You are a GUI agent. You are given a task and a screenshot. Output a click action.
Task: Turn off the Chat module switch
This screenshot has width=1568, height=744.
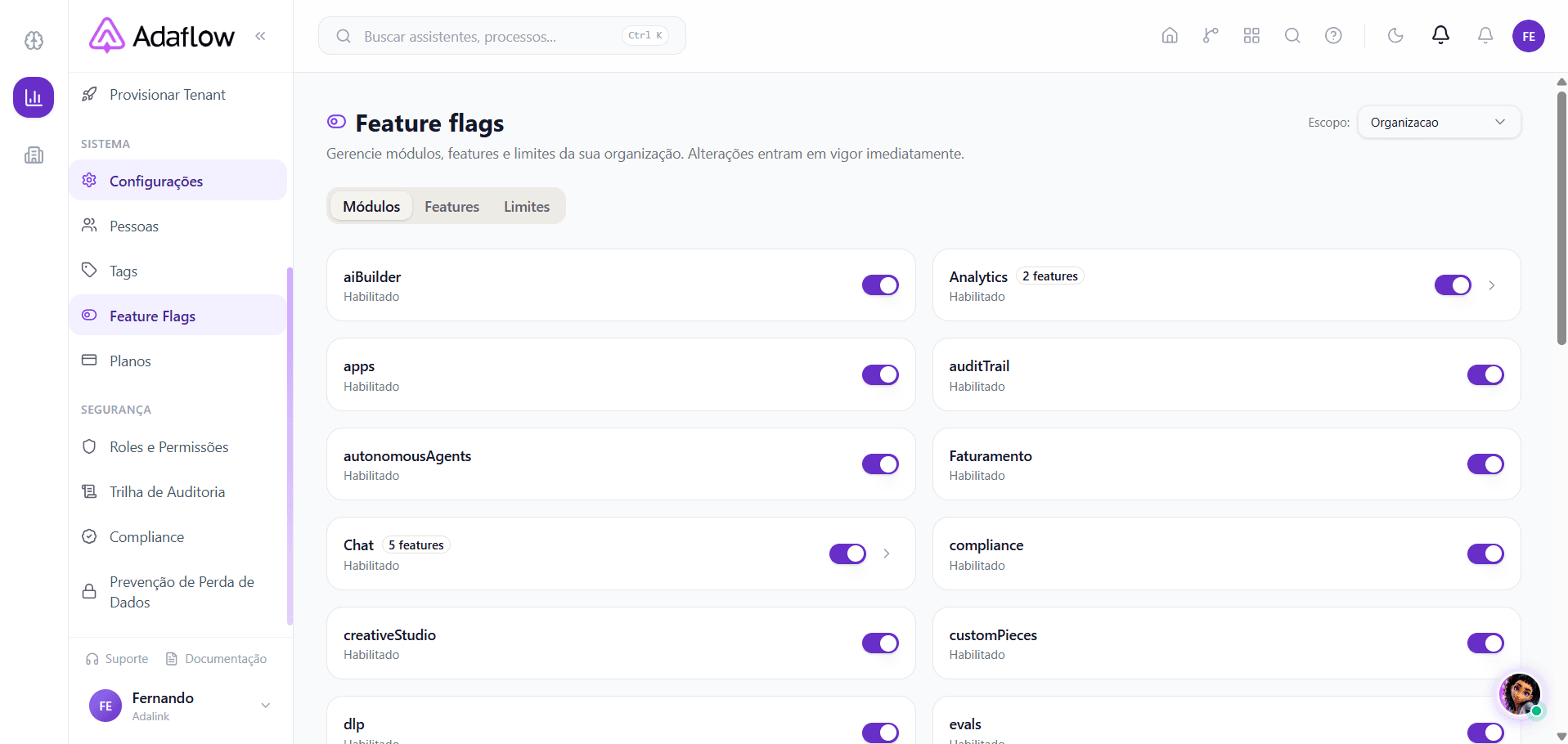pos(847,554)
